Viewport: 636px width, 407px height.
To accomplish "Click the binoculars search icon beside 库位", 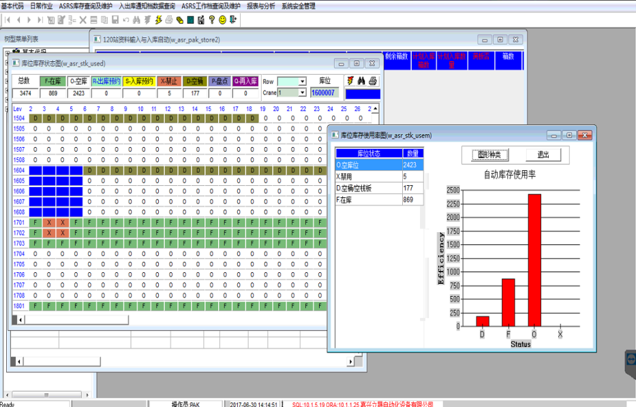I will [x=363, y=81].
